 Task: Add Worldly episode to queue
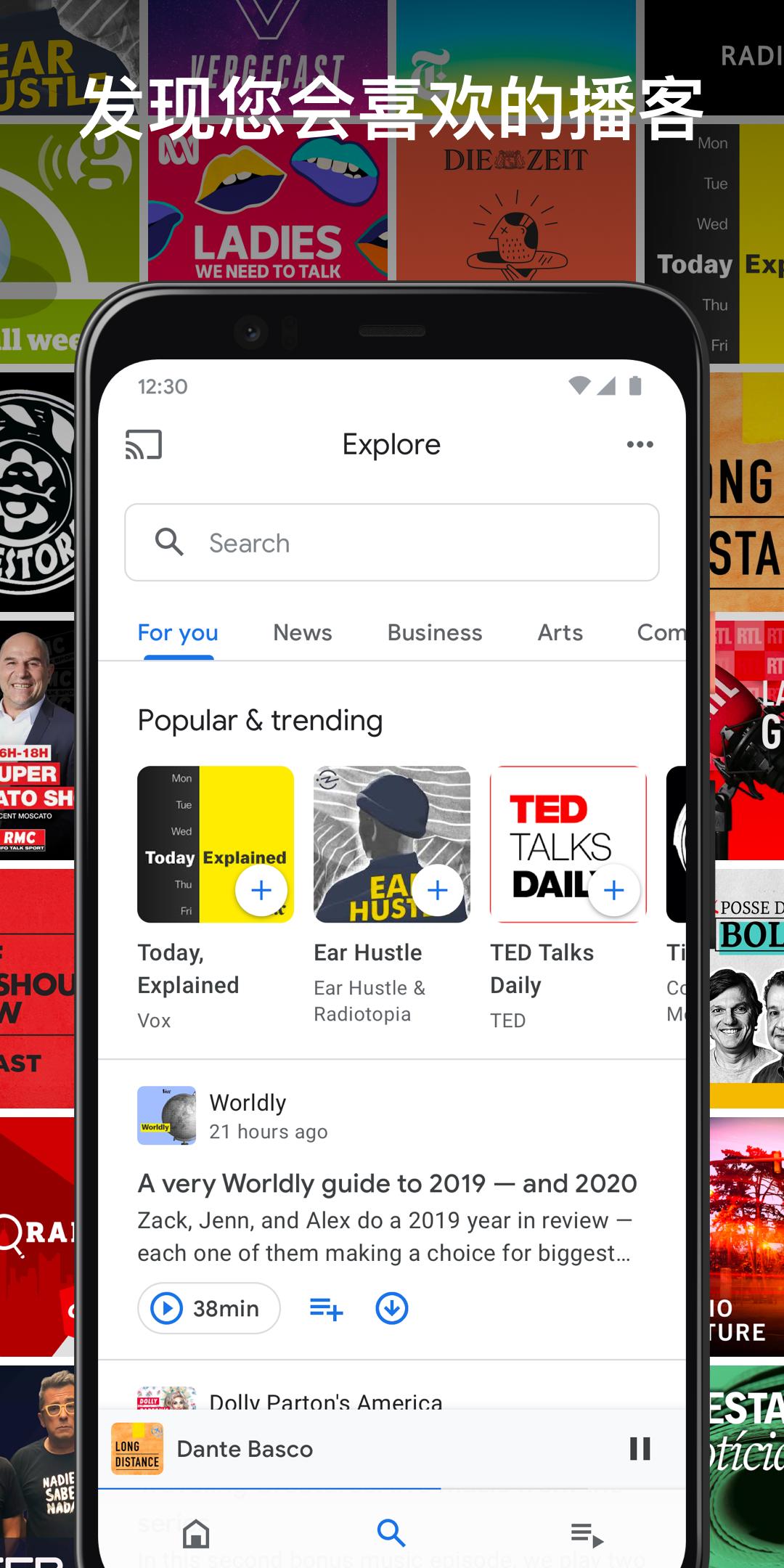[x=326, y=1308]
